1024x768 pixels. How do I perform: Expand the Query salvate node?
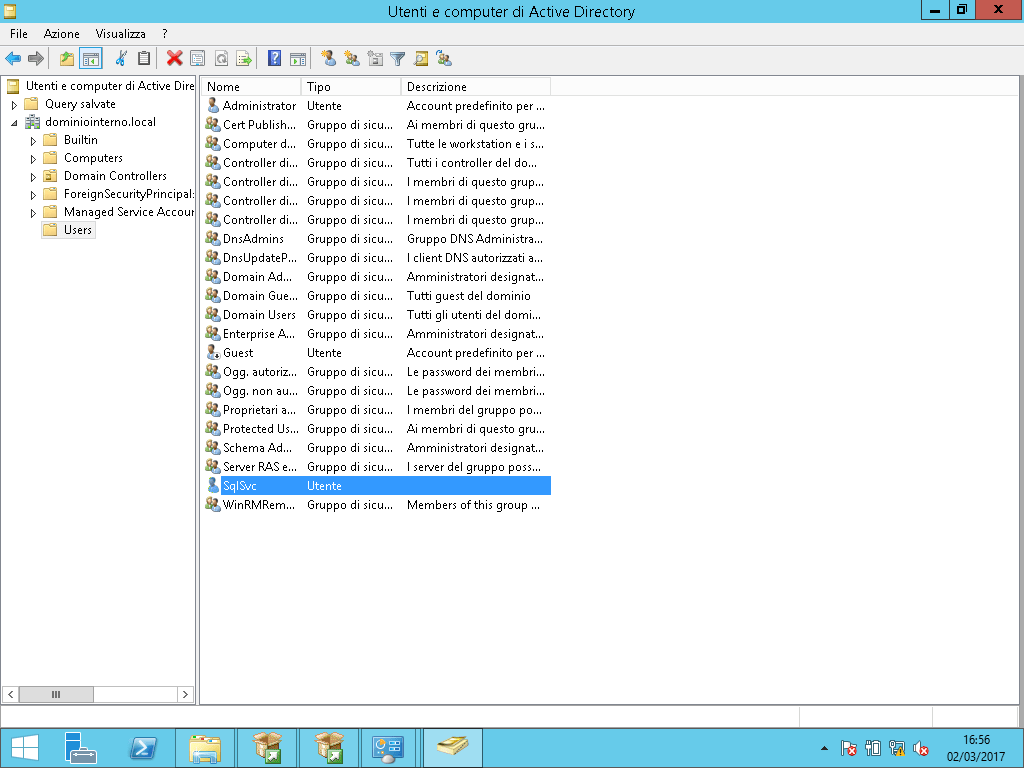14,104
